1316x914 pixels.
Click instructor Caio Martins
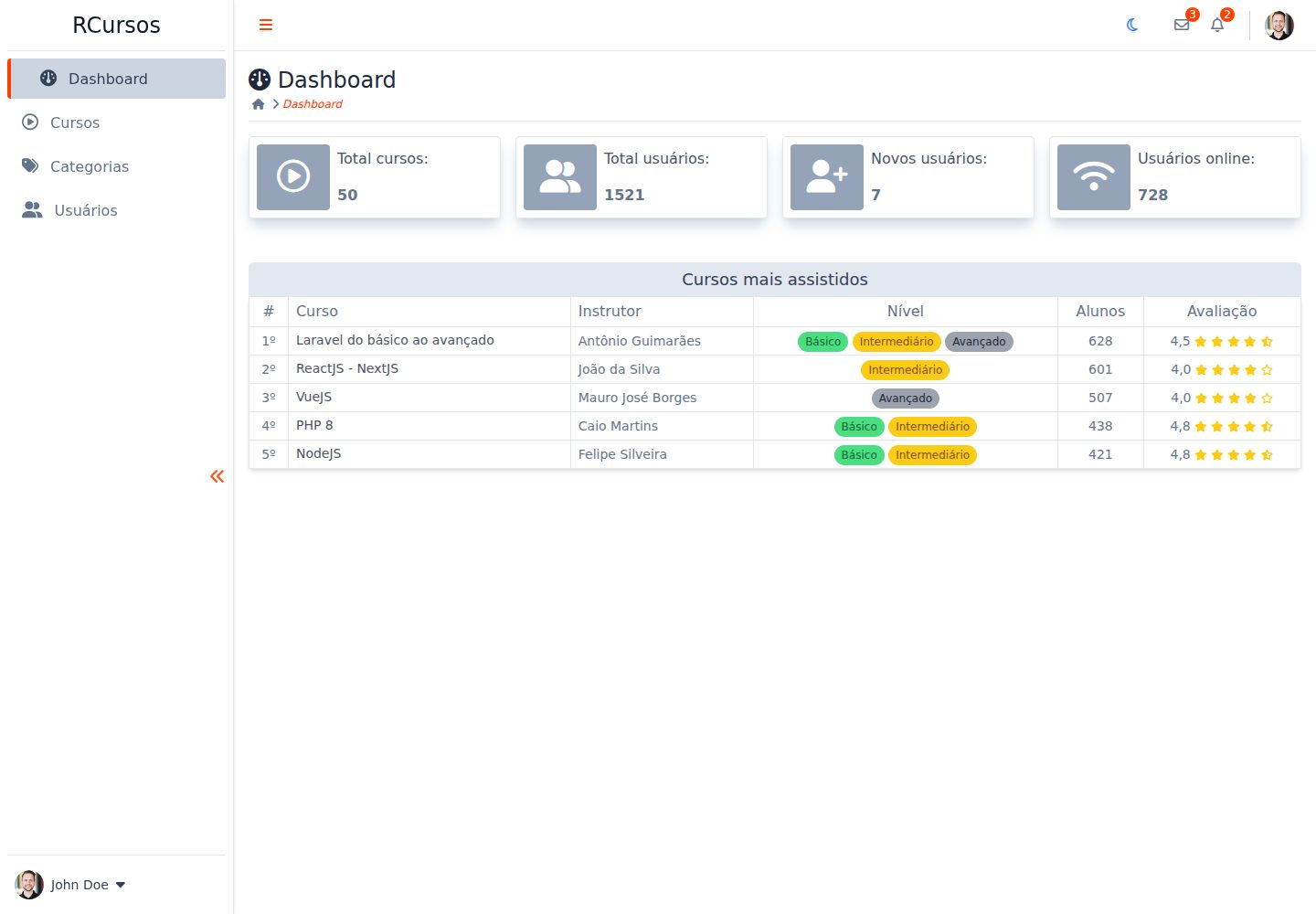click(x=618, y=426)
